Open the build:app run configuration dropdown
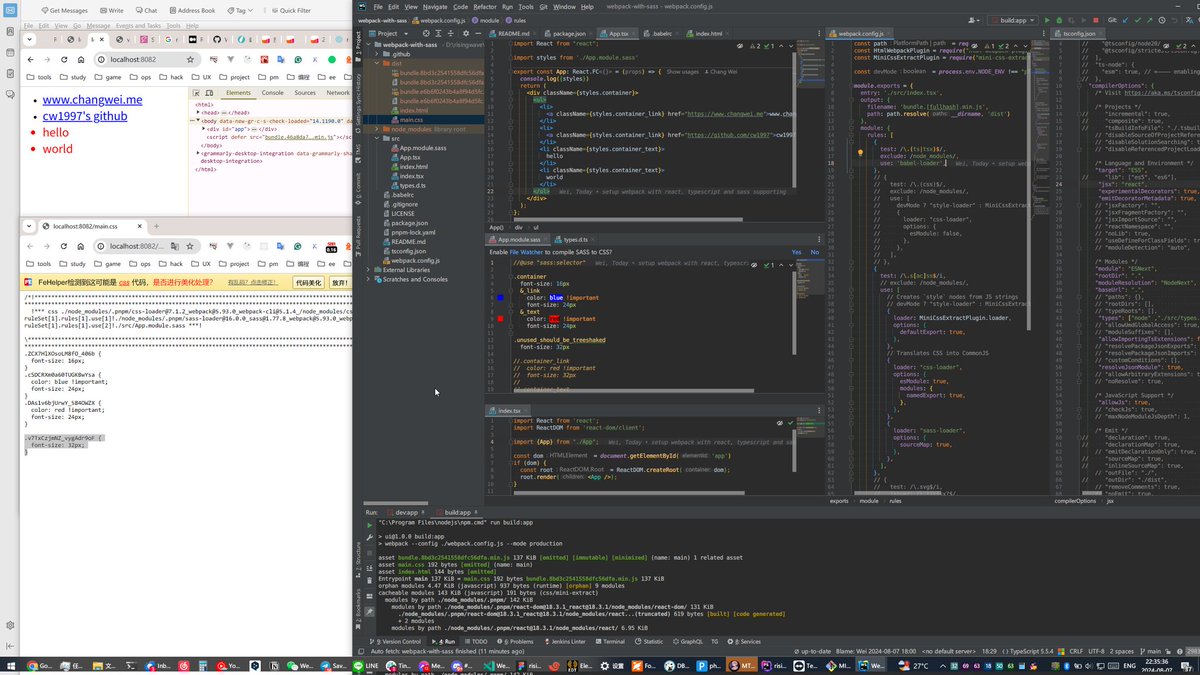The height and width of the screenshot is (675, 1200). tap(1012, 20)
